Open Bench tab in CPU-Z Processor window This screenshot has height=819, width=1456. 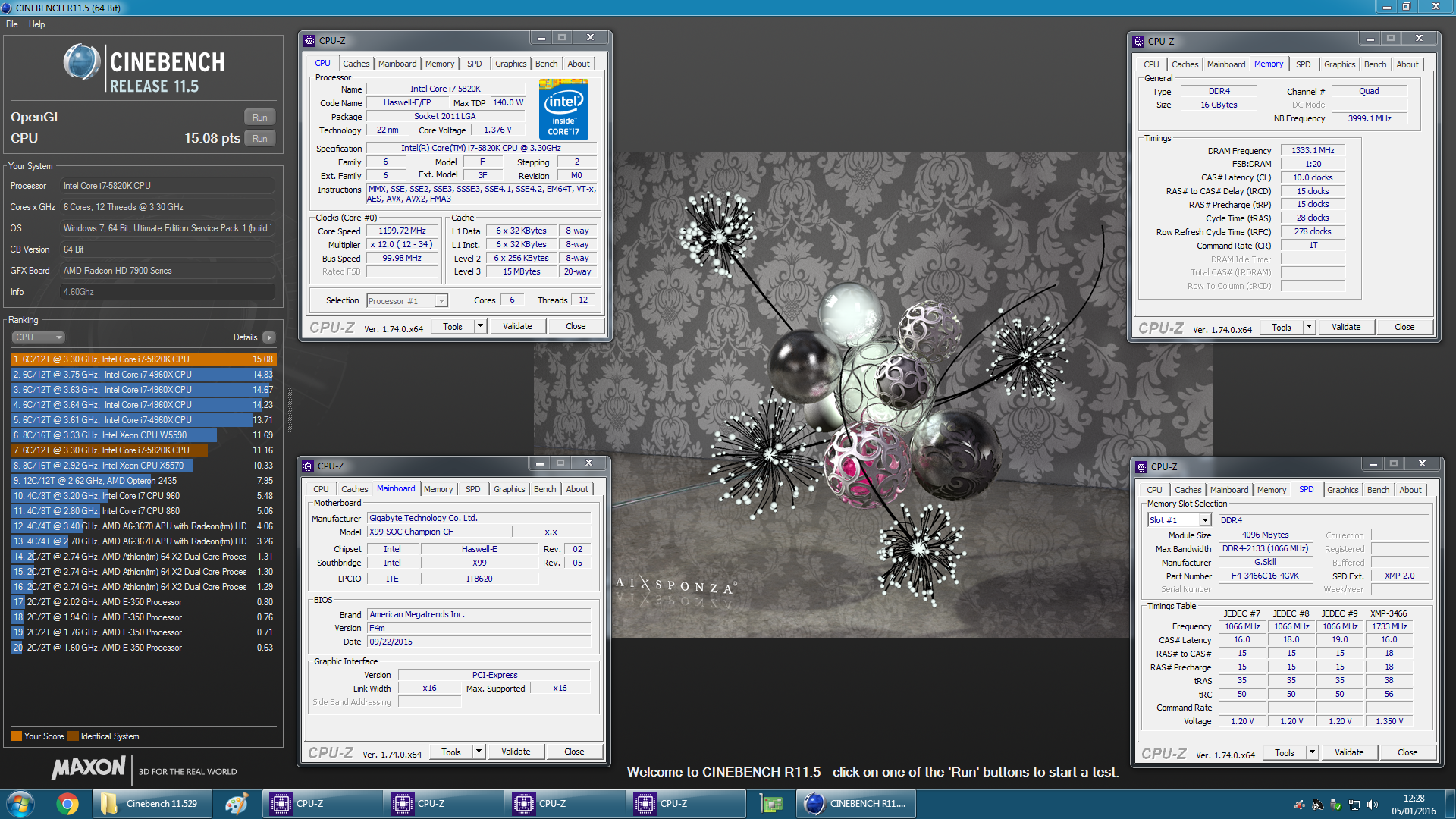click(x=546, y=64)
